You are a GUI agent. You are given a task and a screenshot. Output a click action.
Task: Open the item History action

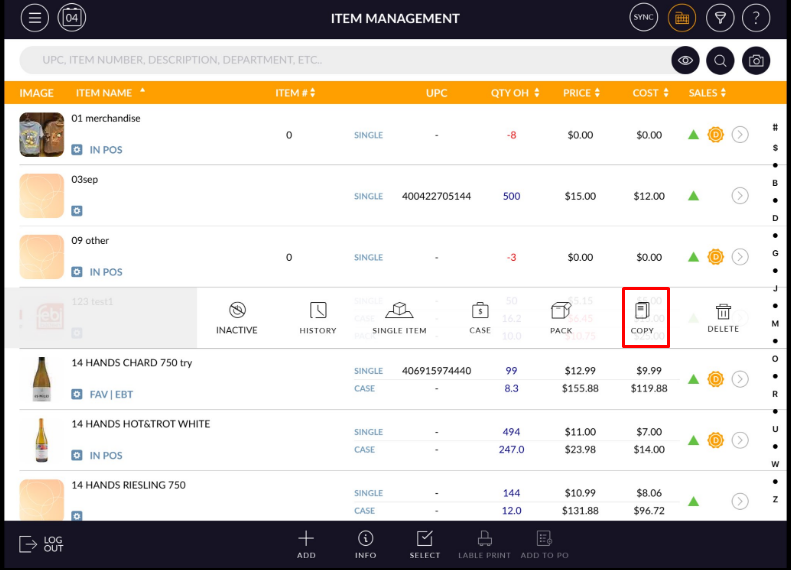pos(318,317)
